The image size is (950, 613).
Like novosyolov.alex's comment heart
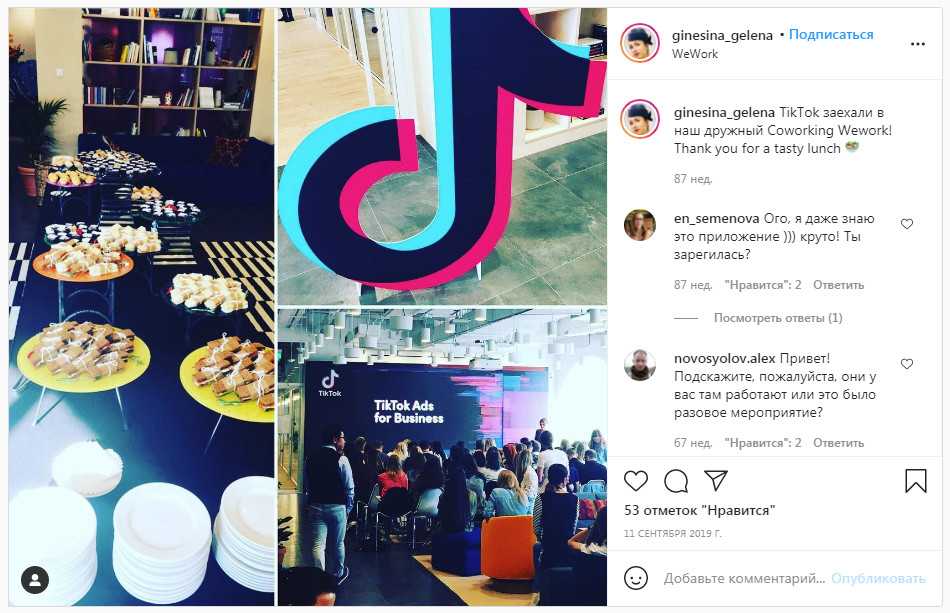point(906,364)
